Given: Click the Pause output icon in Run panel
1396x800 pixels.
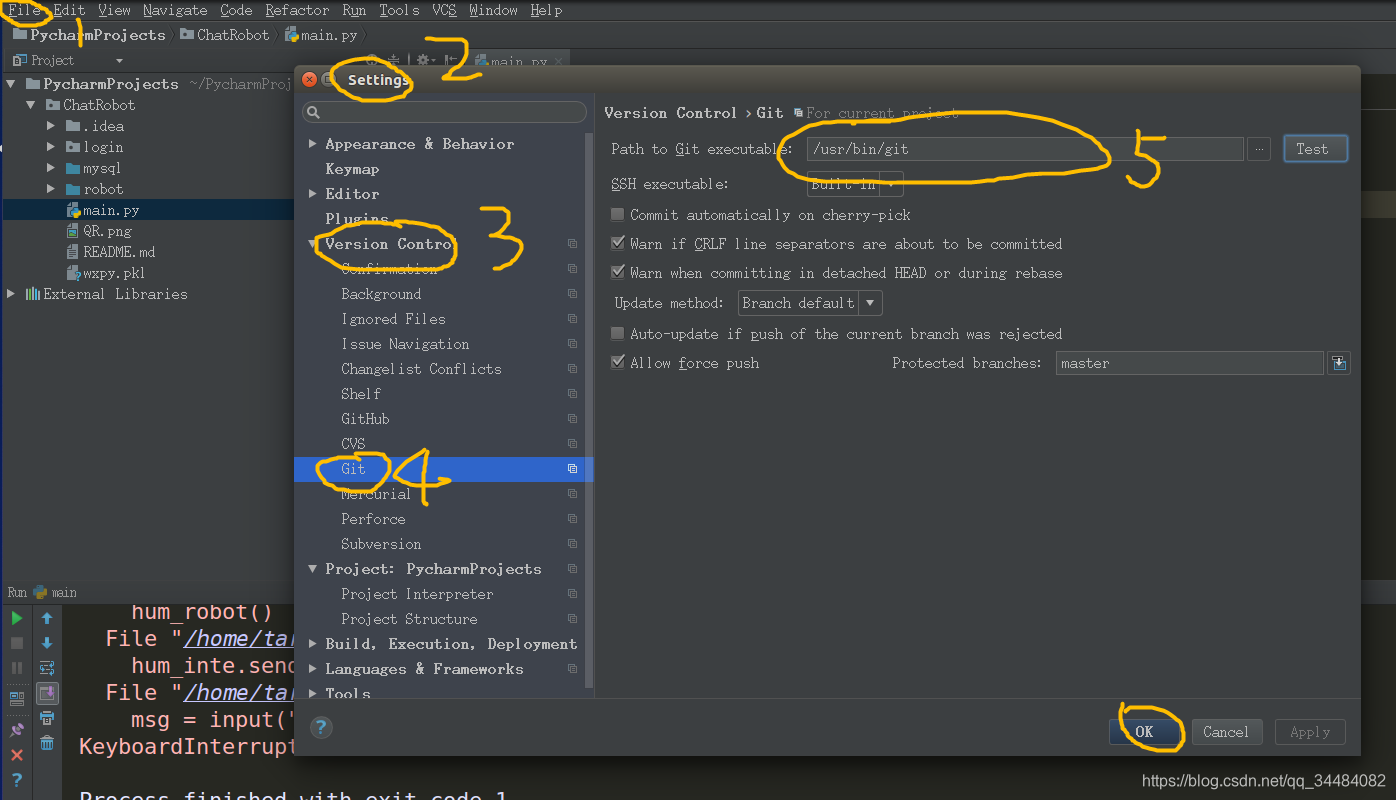Looking at the screenshot, I should [x=17, y=668].
